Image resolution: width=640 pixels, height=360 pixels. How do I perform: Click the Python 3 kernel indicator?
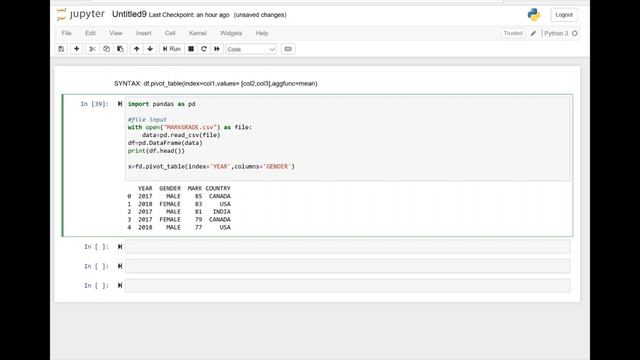[x=556, y=33]
